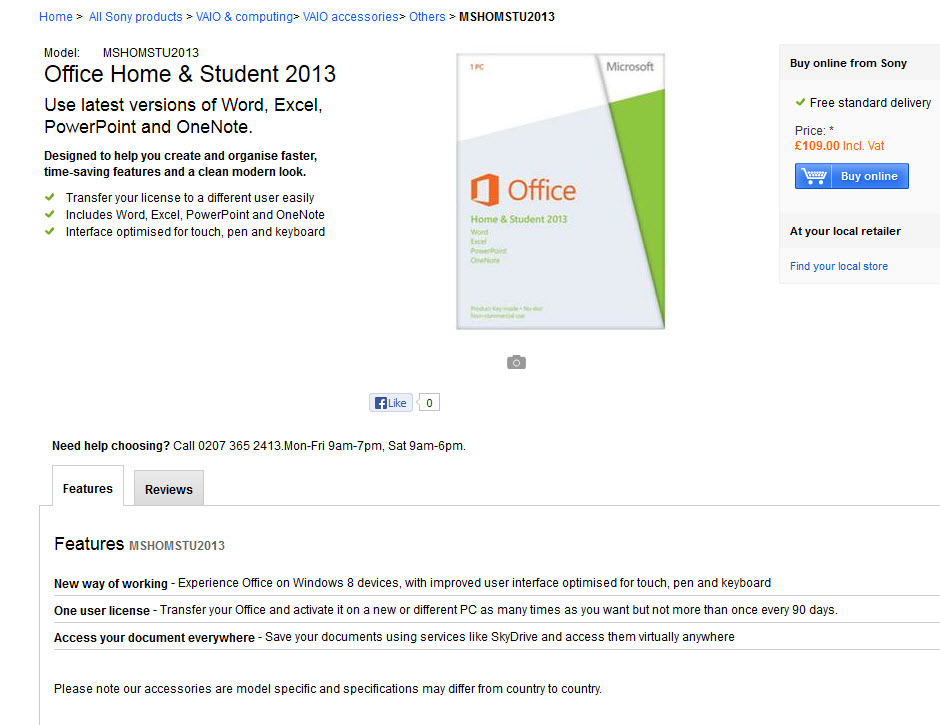Click the Facebook logo on the Like button
Screen dimensions: 940x725
380,403
